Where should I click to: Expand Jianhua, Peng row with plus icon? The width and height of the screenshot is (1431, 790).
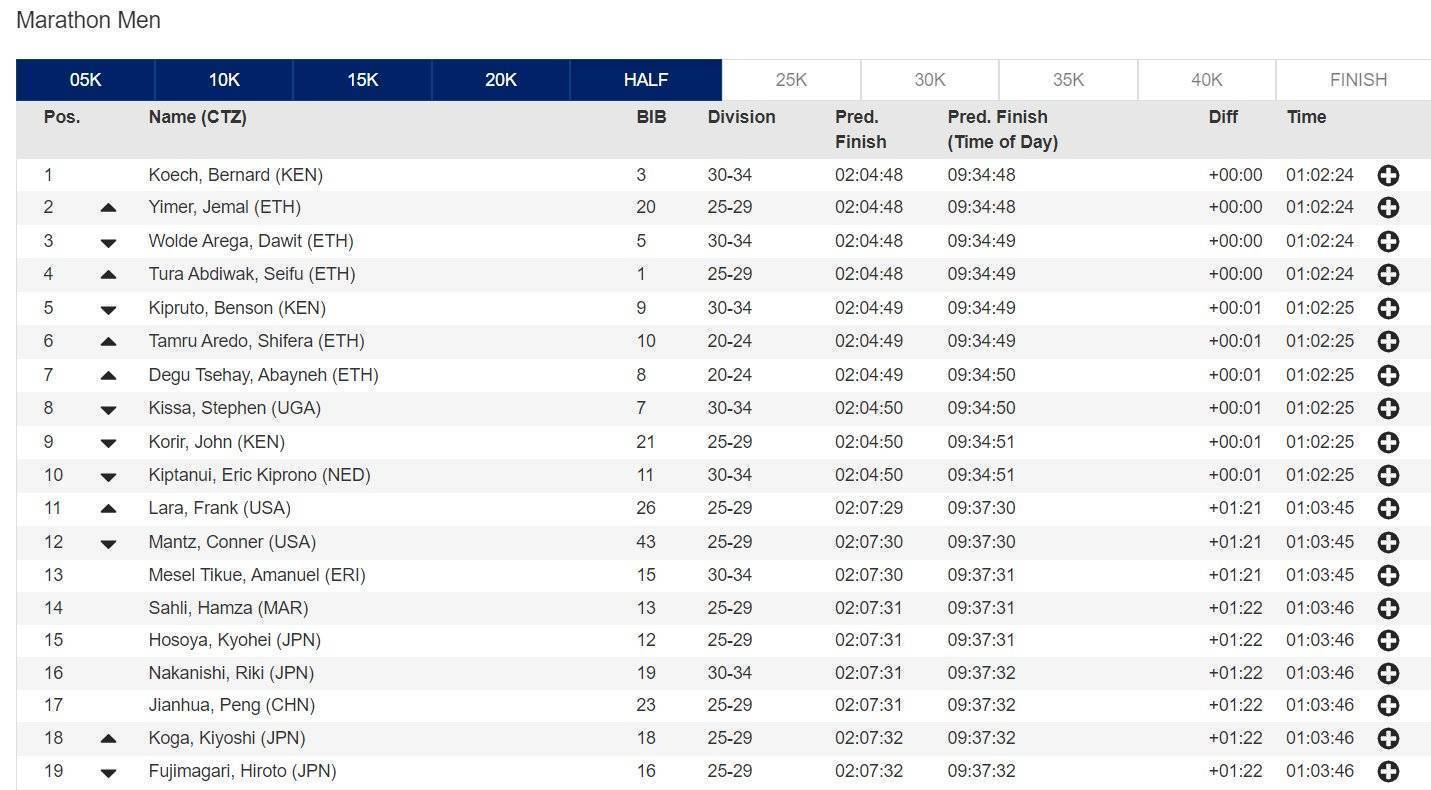click(x=1388, y=706)
